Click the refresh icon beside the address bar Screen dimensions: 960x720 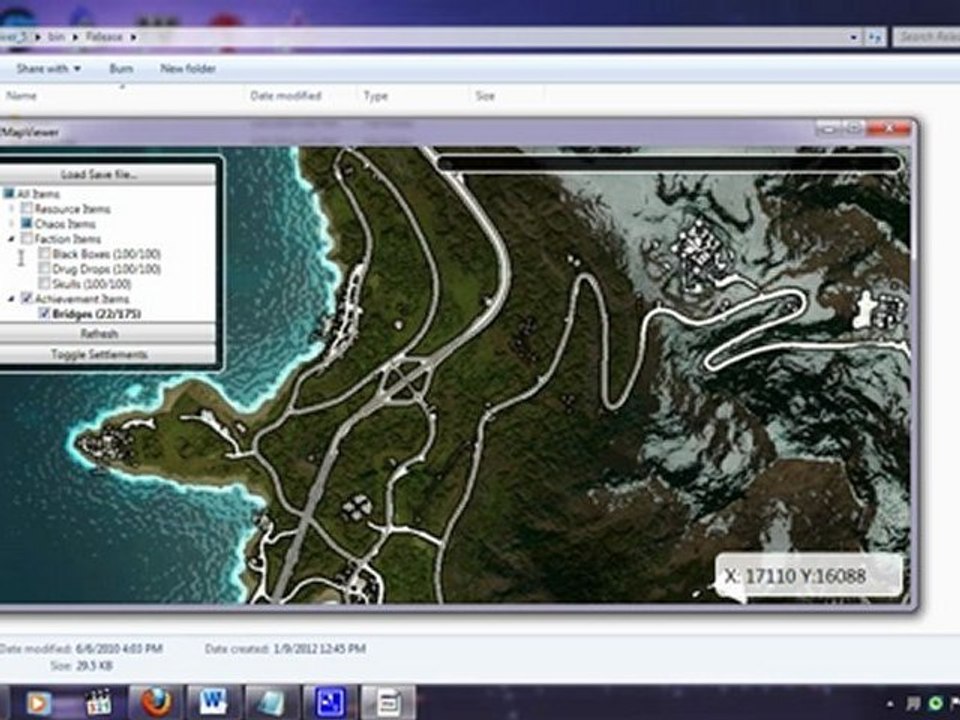pyautogui.click(x=874, y=37)
